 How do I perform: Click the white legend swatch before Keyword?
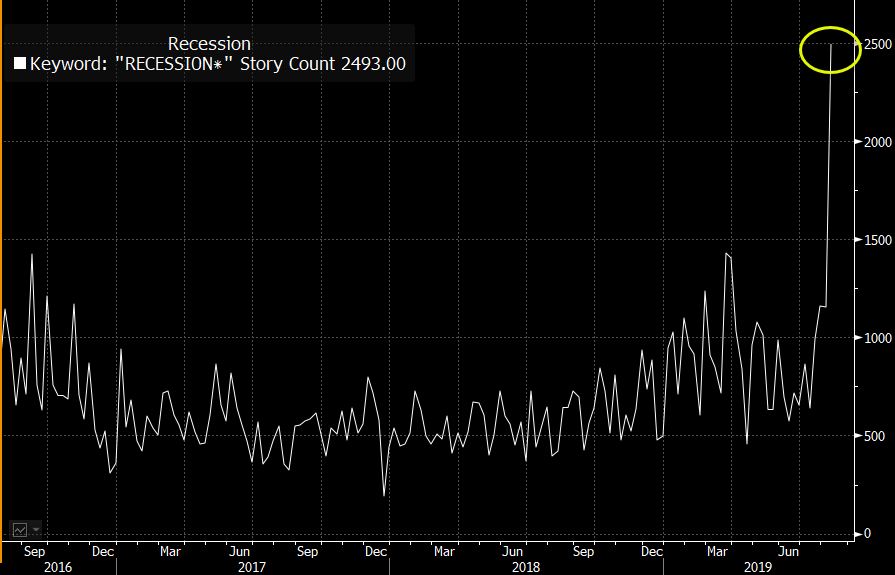pos(20,63)
